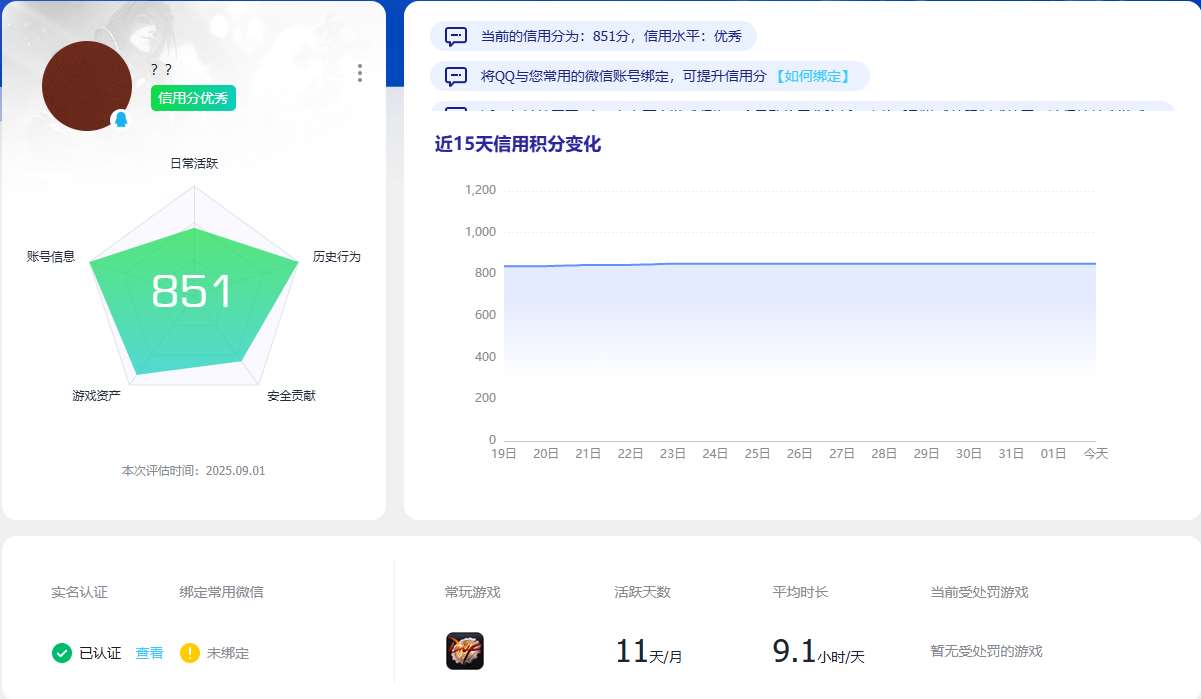This screenshot has width=1201, height=699.
Task: Click chat bubble icon beside current credit score
Action: pos(456,37)
